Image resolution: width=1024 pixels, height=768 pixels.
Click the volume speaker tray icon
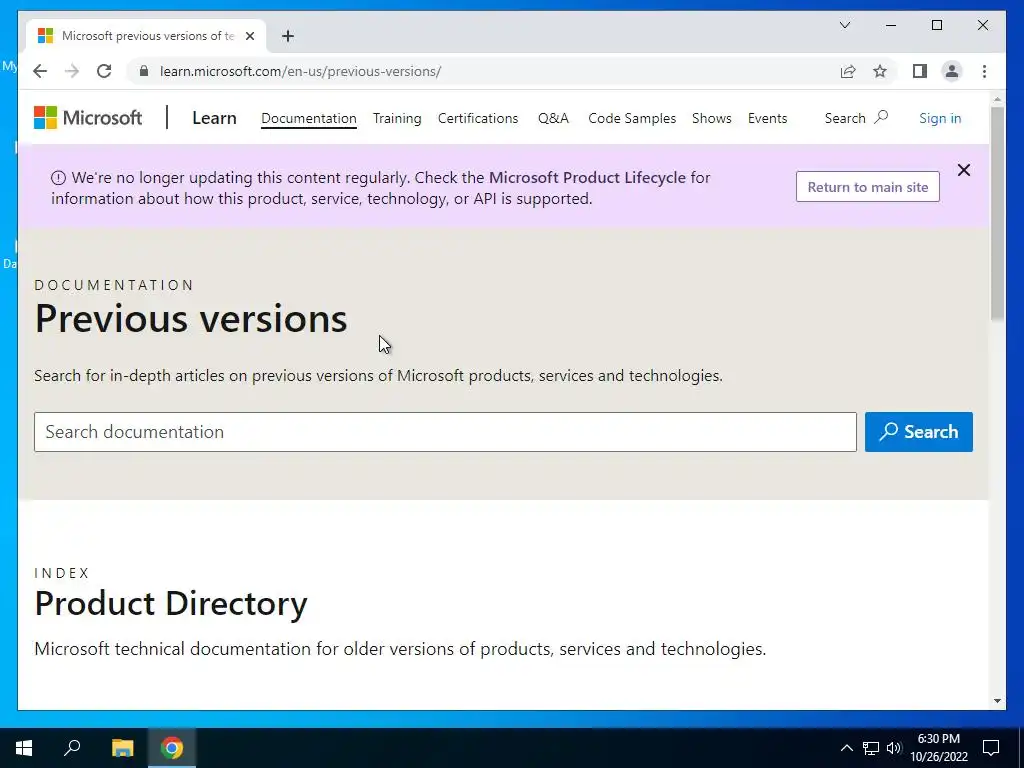pos(894,748)
